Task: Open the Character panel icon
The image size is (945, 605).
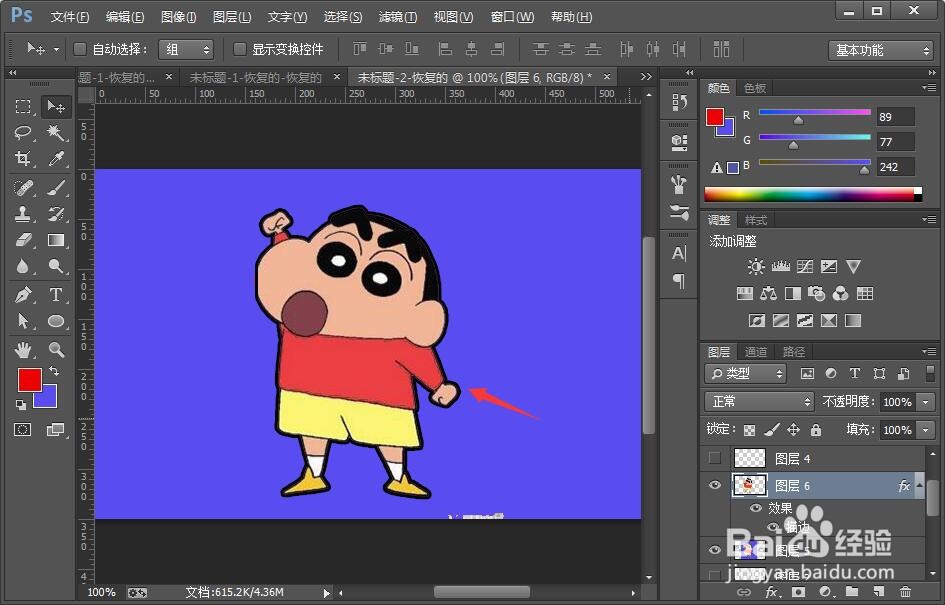Action: (679, 254)
